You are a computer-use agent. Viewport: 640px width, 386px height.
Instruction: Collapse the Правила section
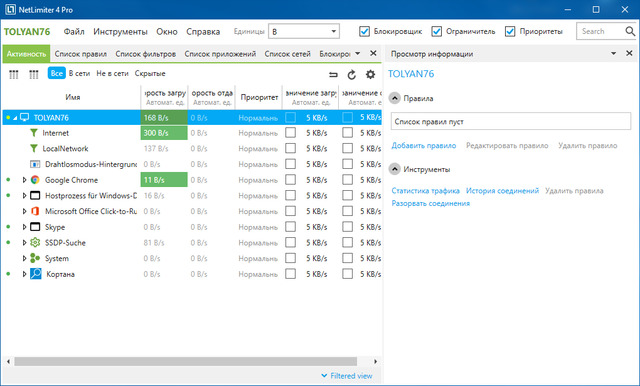(x=395, y=98)
